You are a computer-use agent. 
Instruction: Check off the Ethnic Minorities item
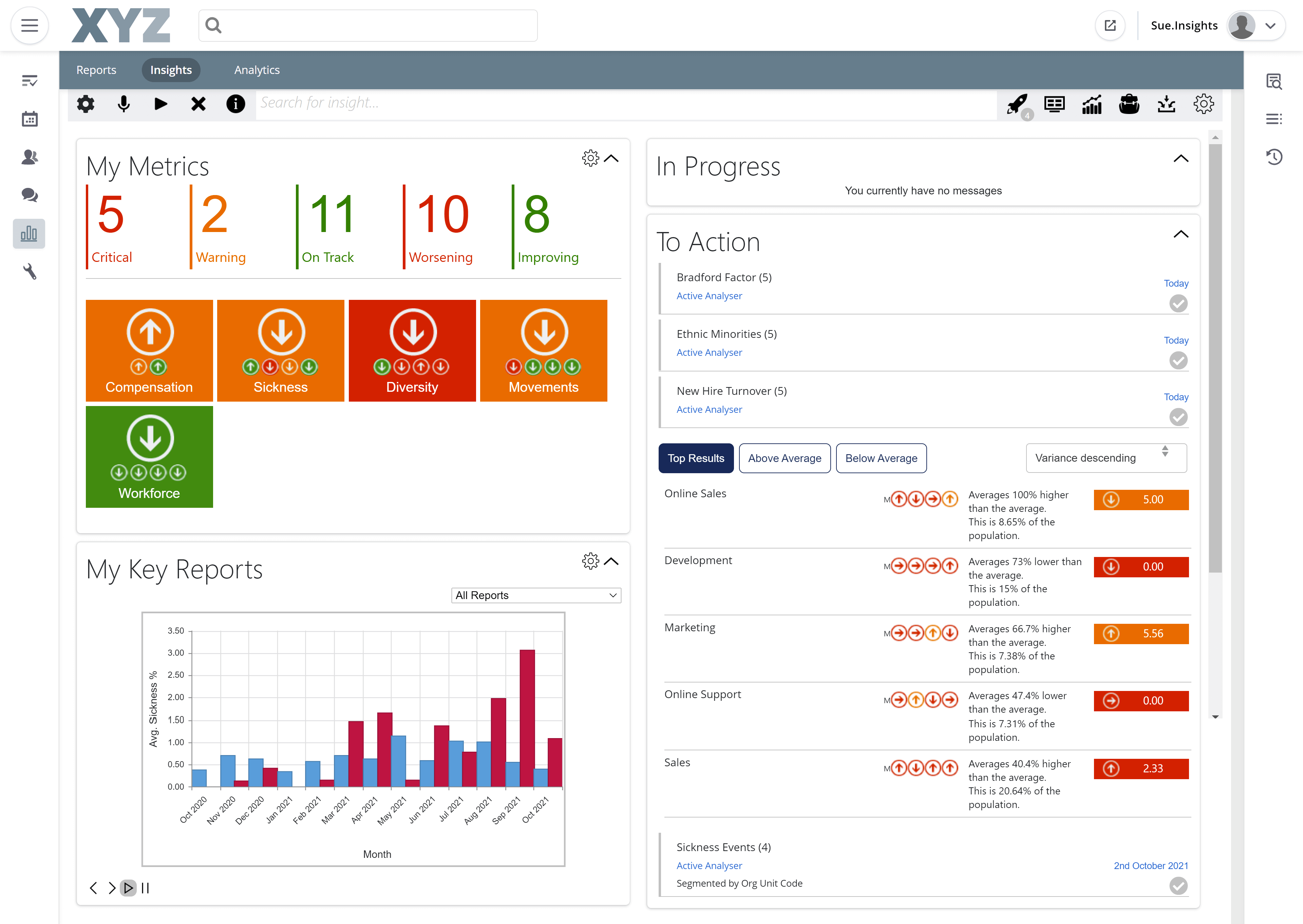[x=1179, y=360]
